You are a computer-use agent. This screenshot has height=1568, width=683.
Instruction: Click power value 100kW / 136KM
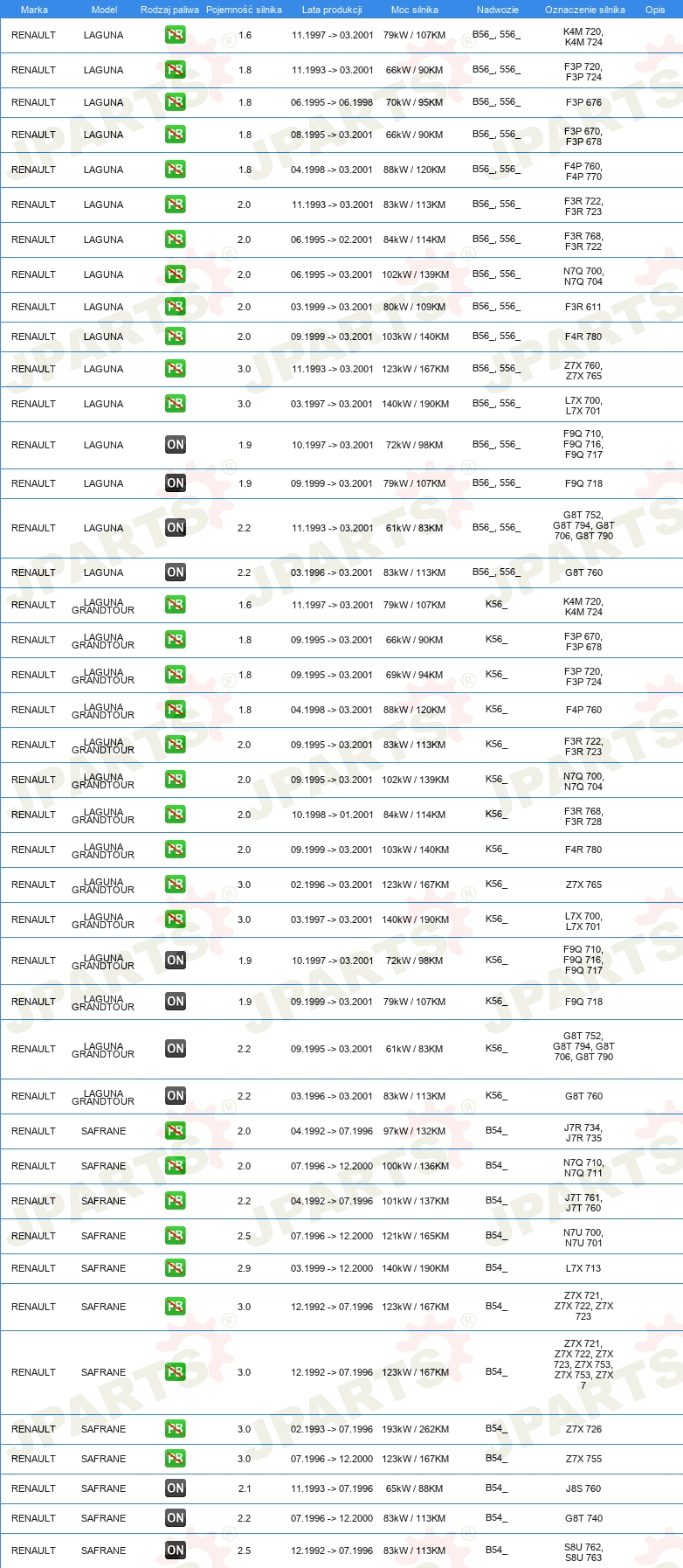[x=415, y=1166]
